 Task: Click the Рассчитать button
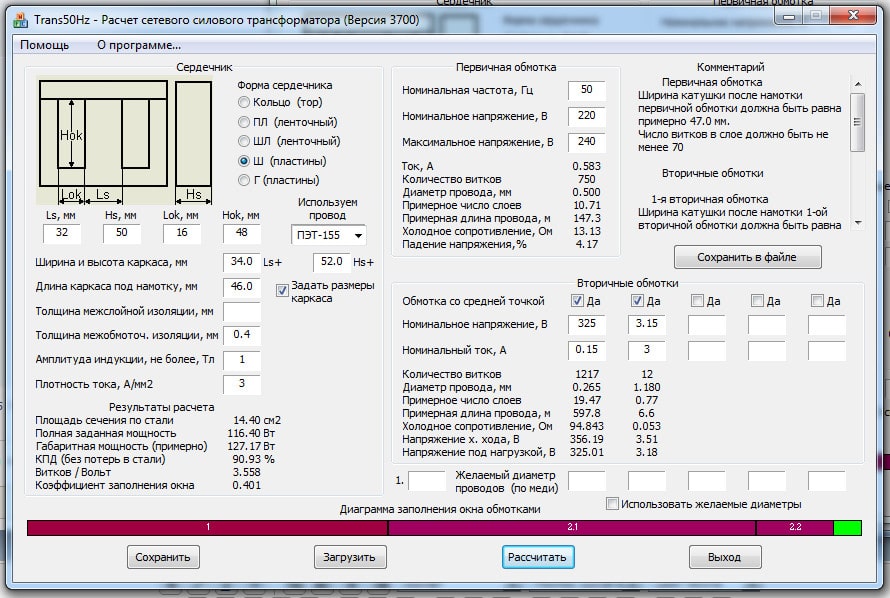(538, 557)
